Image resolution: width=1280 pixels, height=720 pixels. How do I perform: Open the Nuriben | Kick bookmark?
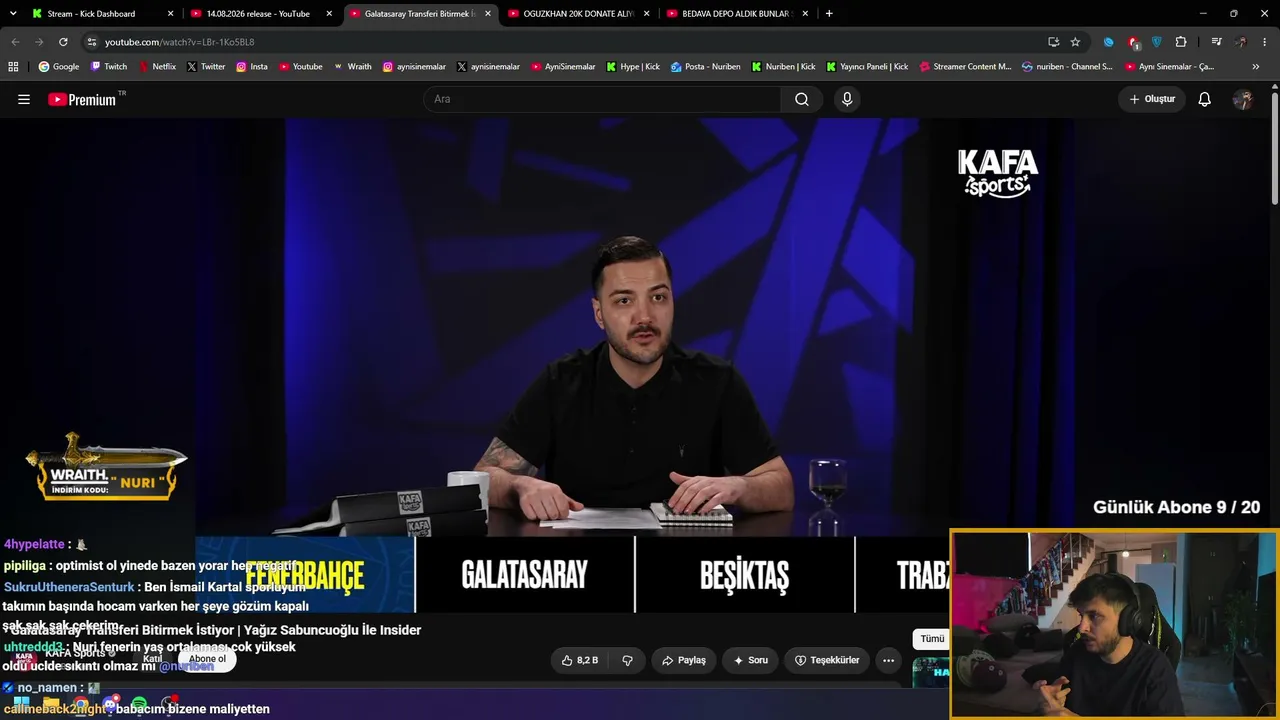783,67
